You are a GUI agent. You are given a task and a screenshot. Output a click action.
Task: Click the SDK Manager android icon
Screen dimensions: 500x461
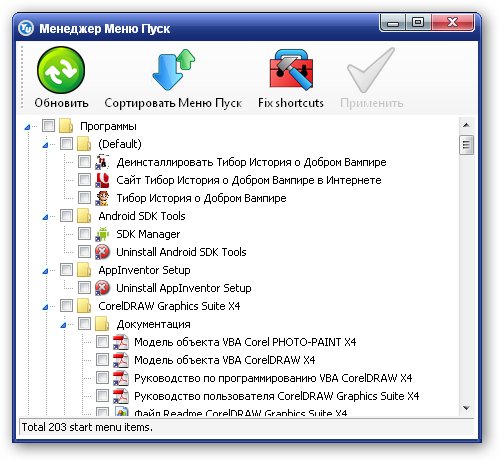(x=102, y=234)
